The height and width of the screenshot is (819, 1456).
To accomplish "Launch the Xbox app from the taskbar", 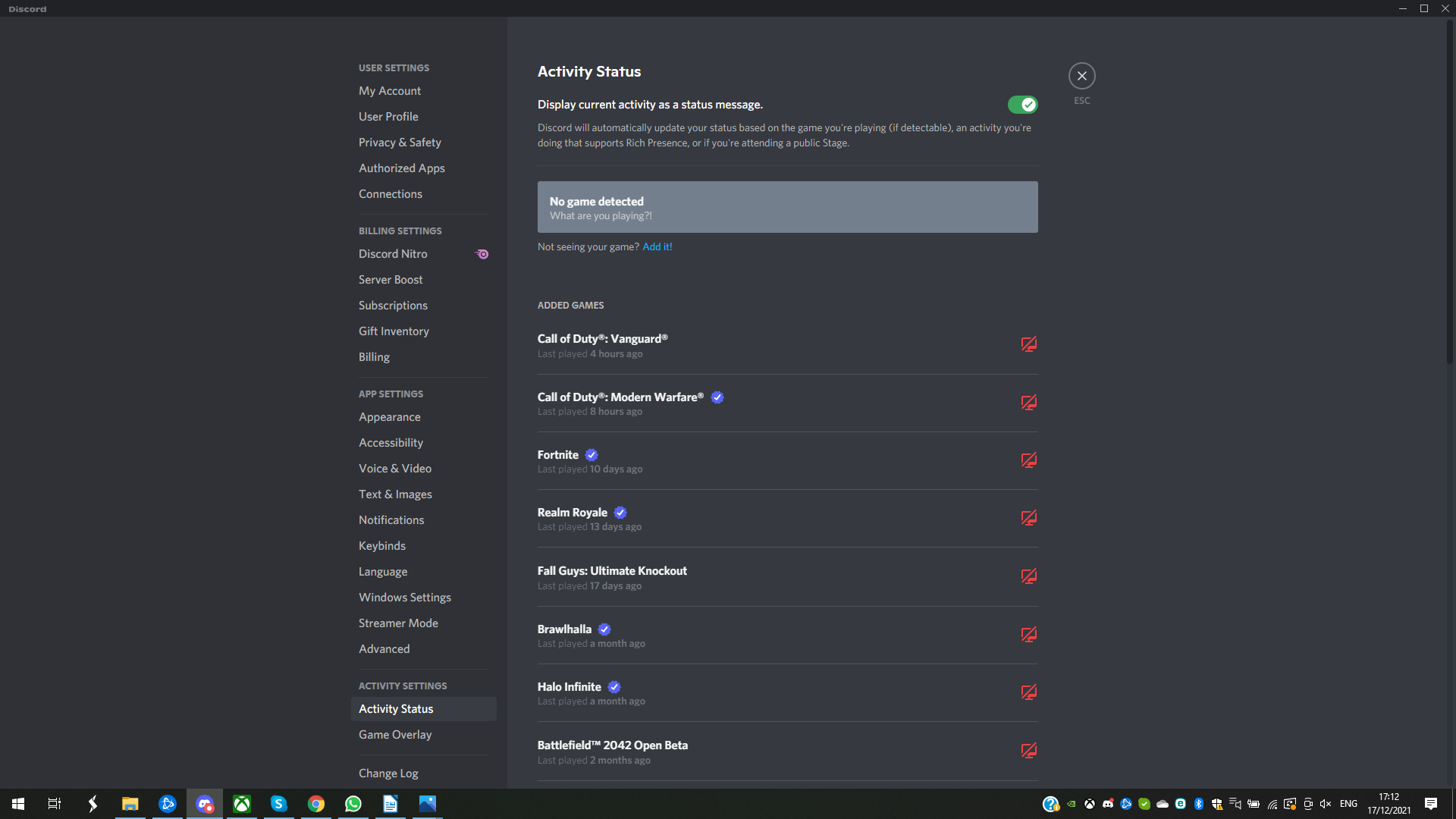I will click(242, 804).
